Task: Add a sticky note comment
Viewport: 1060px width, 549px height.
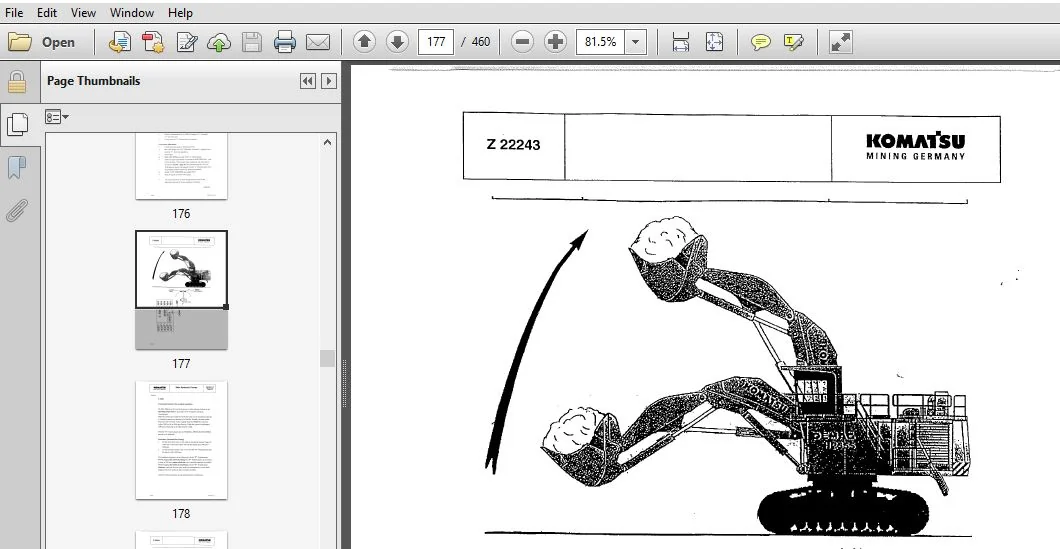Action: 761,42
